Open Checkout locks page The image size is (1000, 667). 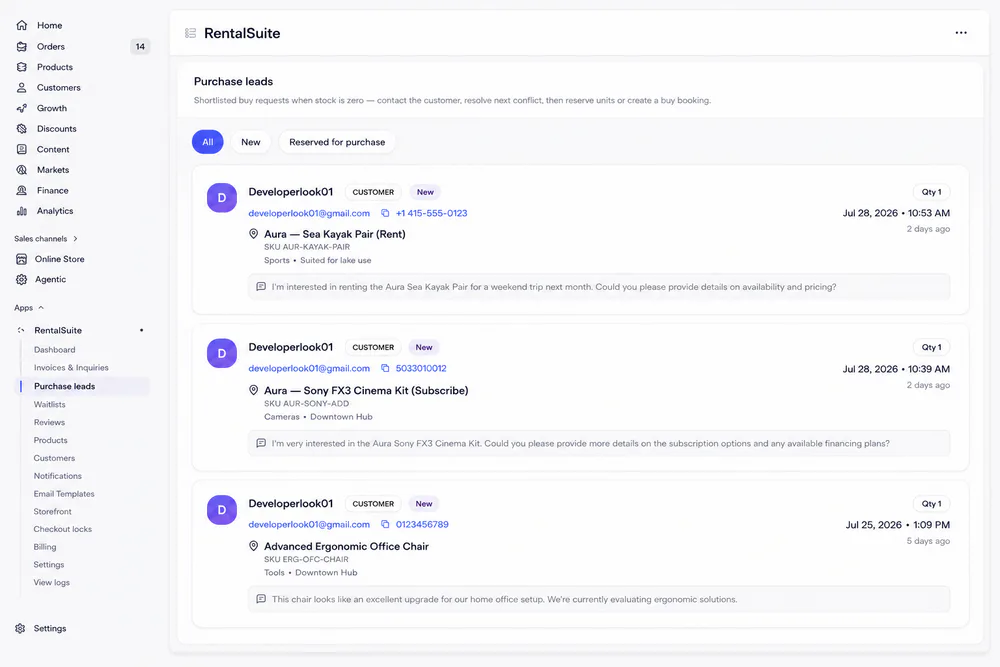(62, 529)
